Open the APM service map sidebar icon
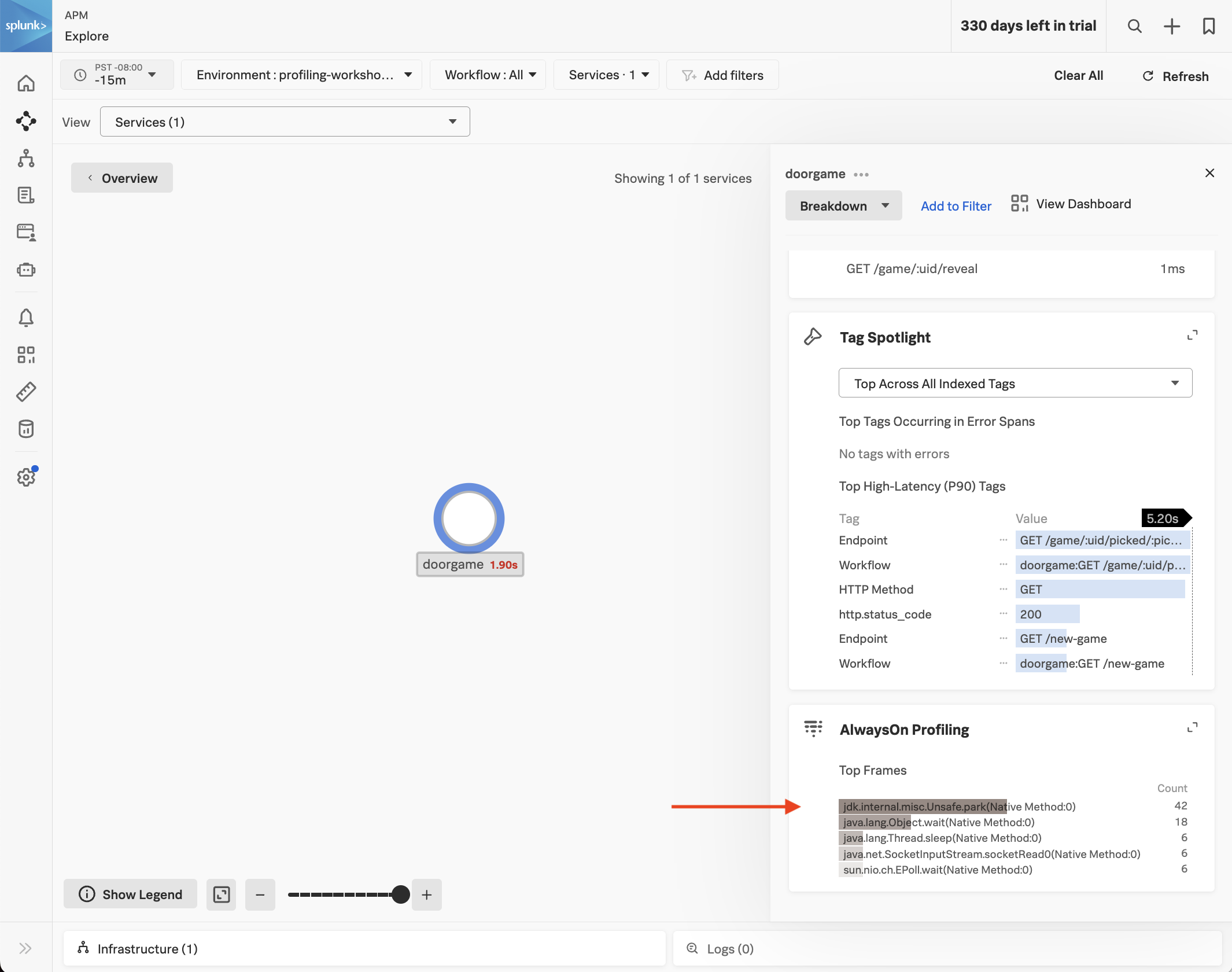The height and width of the screenshot is (972, 1232). tap(26, 121)
